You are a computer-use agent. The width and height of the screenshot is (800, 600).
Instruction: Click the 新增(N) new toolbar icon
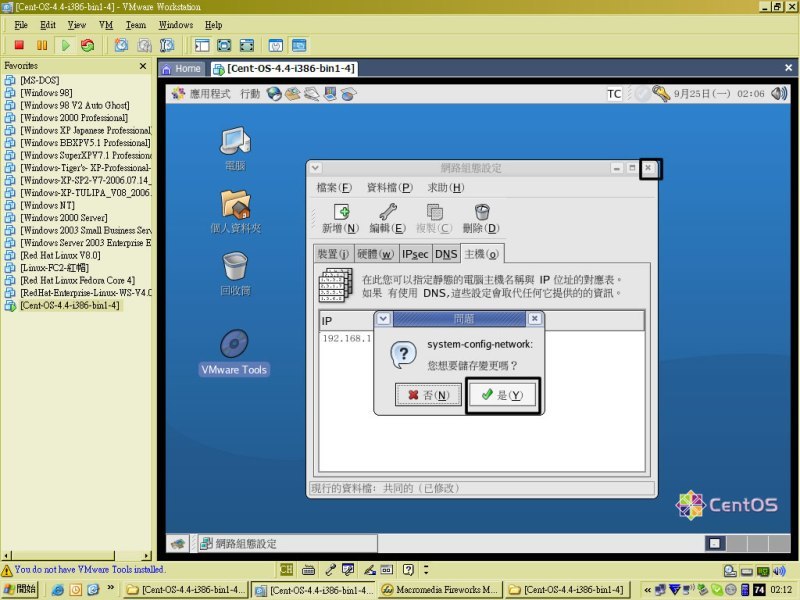pos(340,218)
